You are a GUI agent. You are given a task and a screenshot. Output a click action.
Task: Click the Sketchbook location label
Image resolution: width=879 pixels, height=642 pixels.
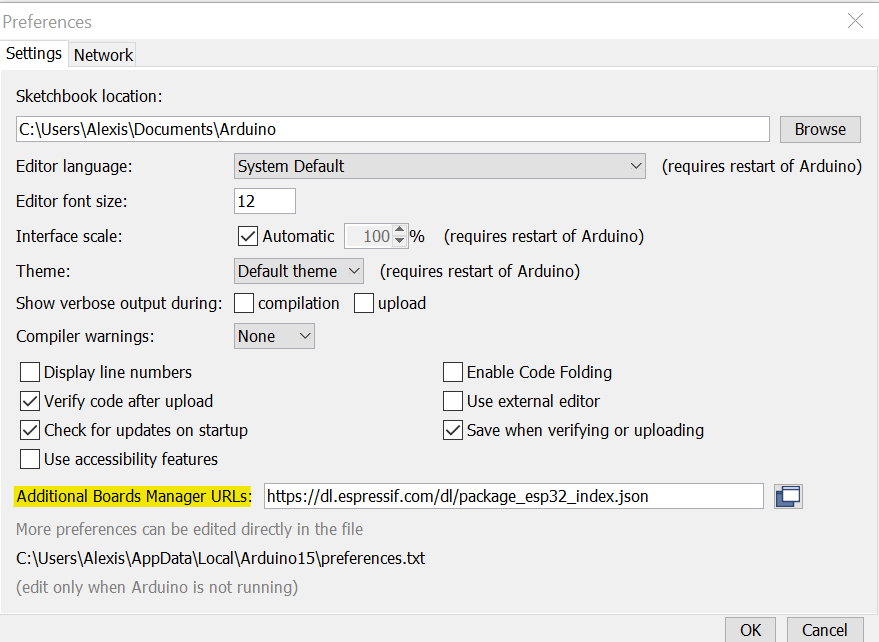click(89, 96)
